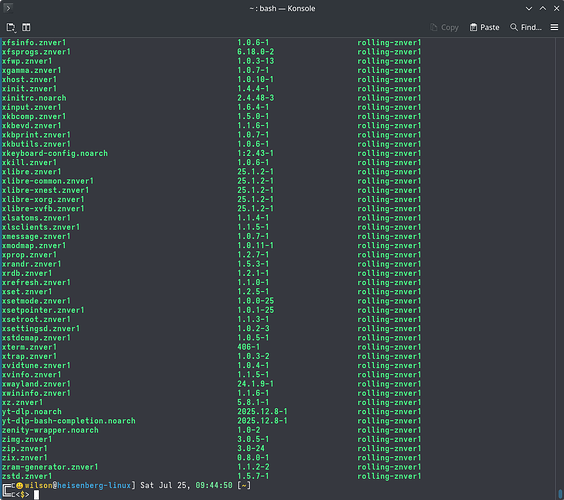
Task: Click version 6.18.0-2 of xfsprogs
Action: tap(255, 52)
